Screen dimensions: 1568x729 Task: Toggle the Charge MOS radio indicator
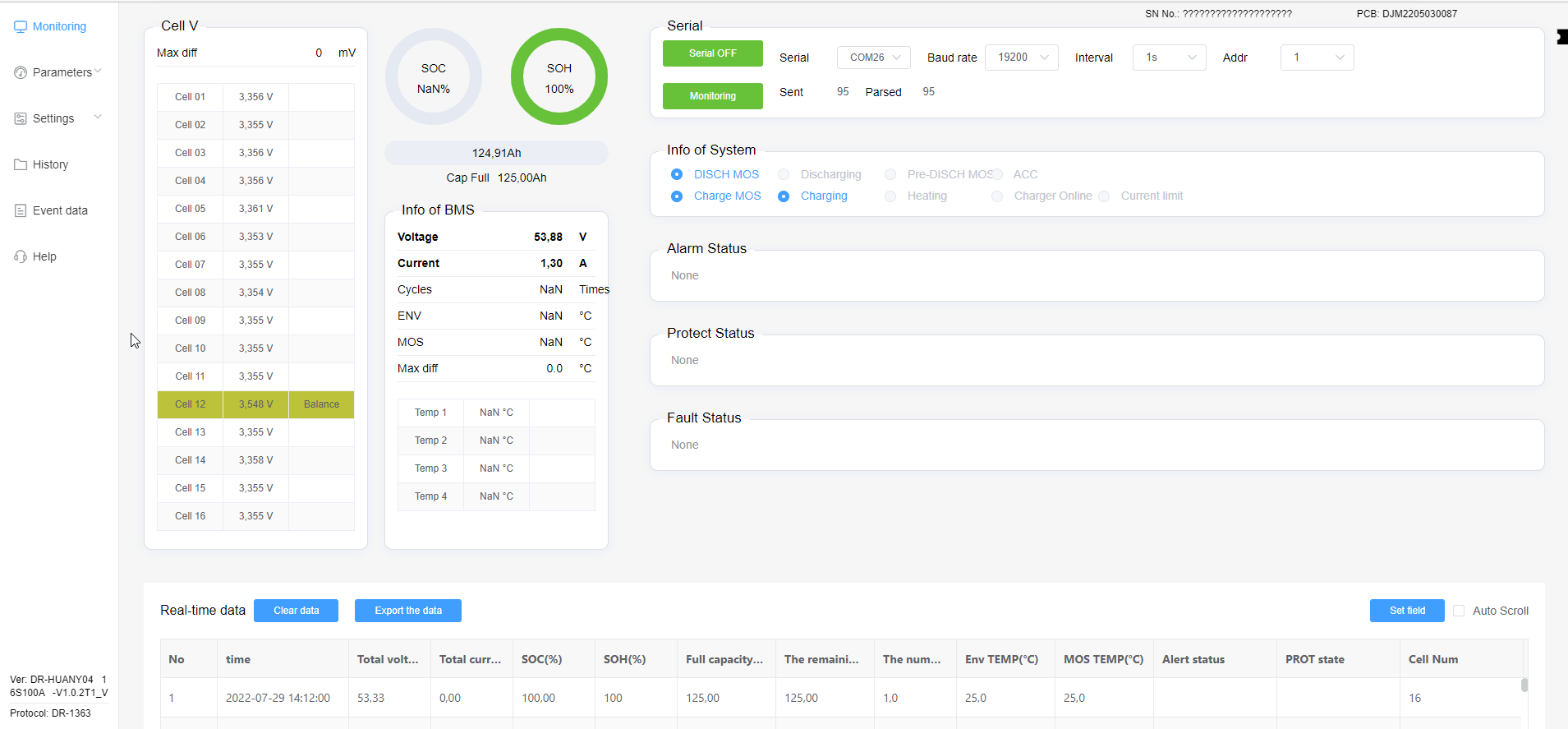tap(677, 196)
